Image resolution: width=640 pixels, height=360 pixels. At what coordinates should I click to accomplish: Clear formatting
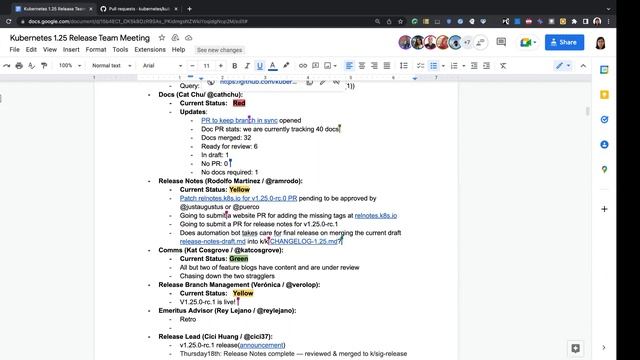click(x=503, y=66)
